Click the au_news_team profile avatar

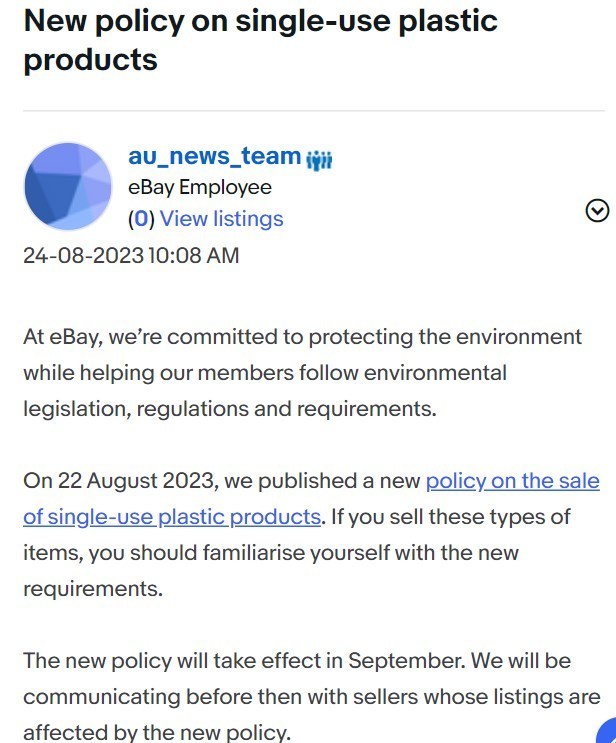pos(68,186)
